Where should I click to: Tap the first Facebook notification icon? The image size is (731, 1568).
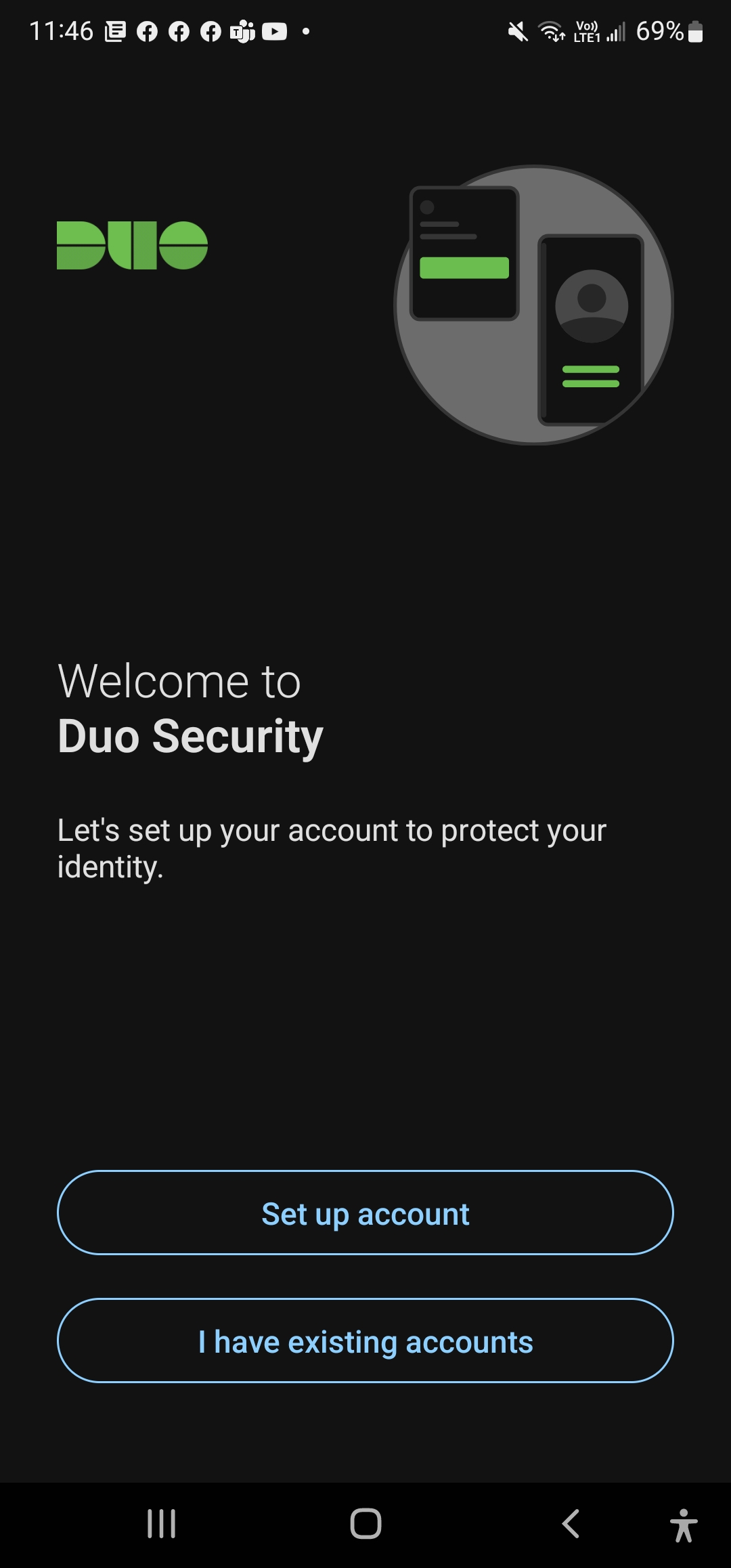[147, 31]
